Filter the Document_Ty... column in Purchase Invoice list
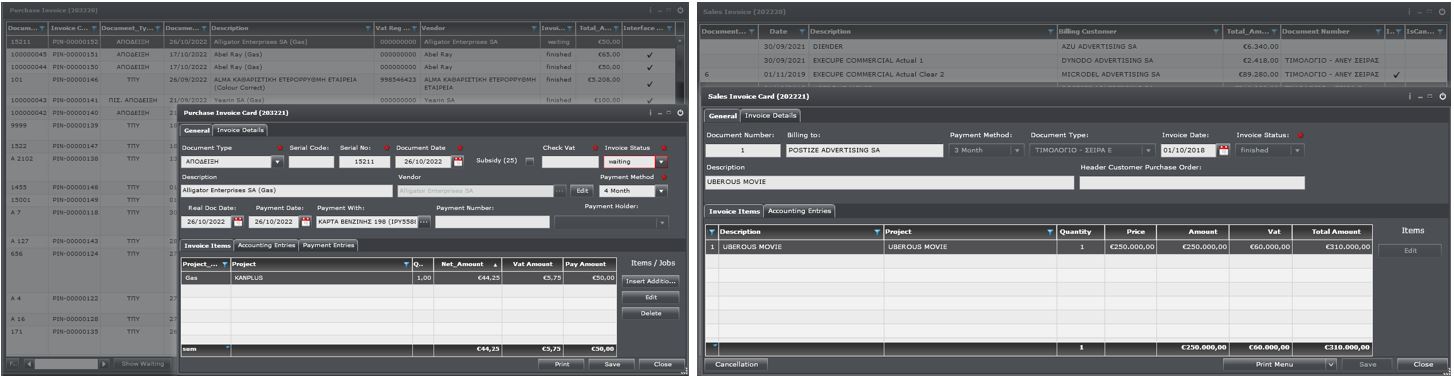Viewport: 1454px width, 378px height. tap(158, 29)
